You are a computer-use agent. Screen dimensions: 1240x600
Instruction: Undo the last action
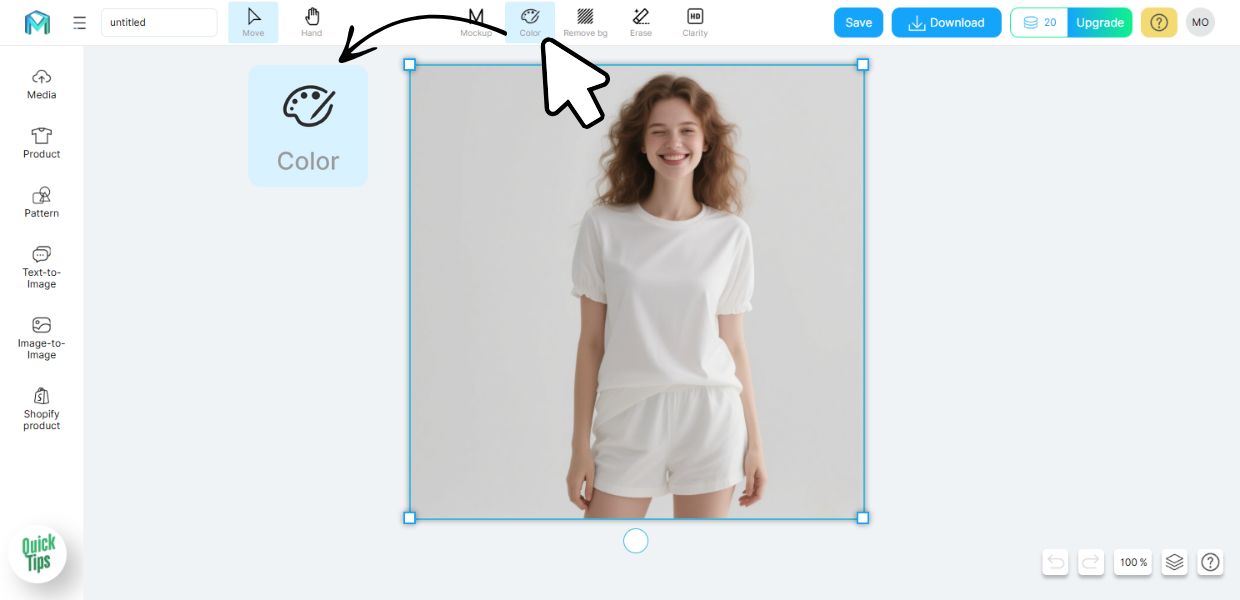(1055, 562)
